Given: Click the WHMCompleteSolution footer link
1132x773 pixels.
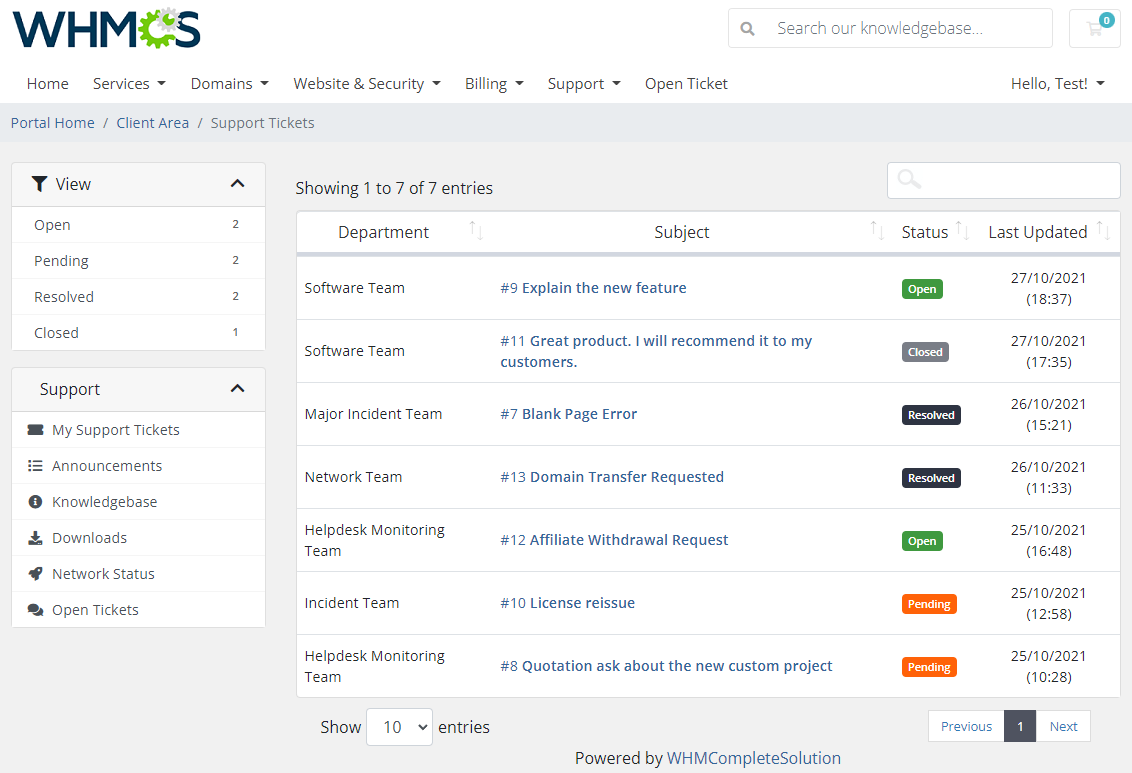Looking at the screenshot, I should (754, 758).
